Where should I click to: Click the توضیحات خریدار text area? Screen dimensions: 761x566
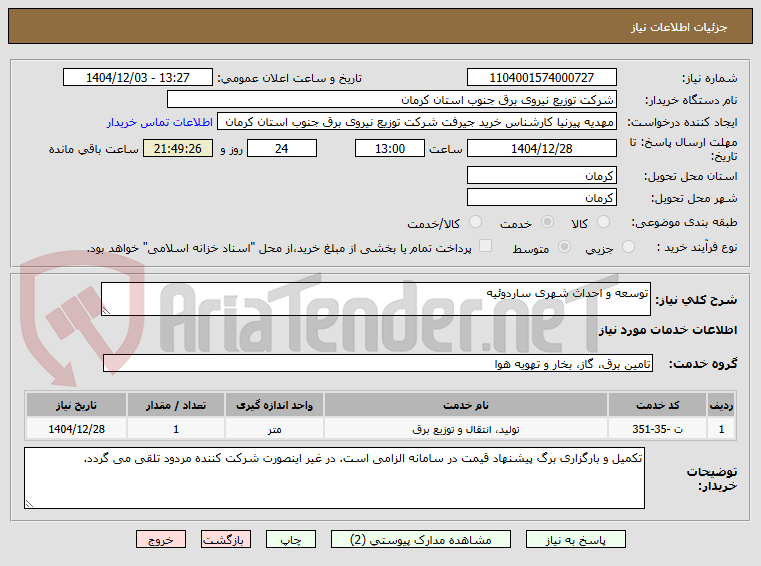tap(334, 478)
